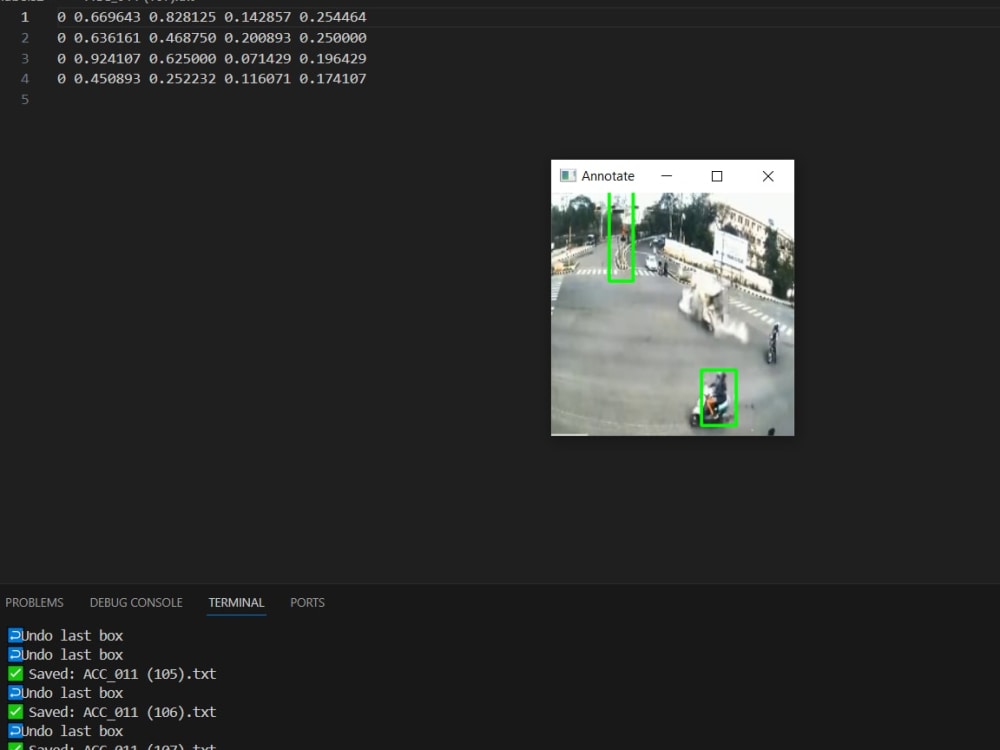The image size is (1000, 750).
Task: Click the value 0.468750 on line 2
Action: 182,38
